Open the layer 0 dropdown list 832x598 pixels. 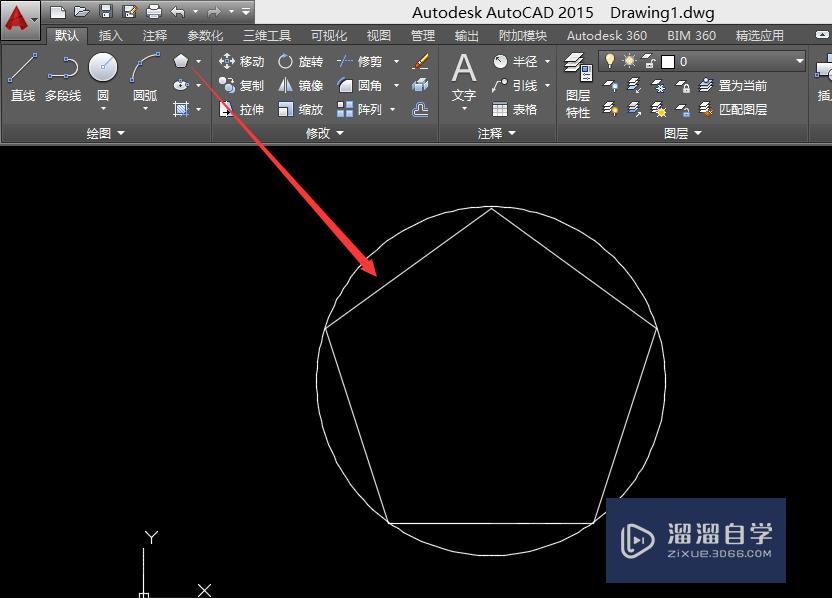(799, 62)
